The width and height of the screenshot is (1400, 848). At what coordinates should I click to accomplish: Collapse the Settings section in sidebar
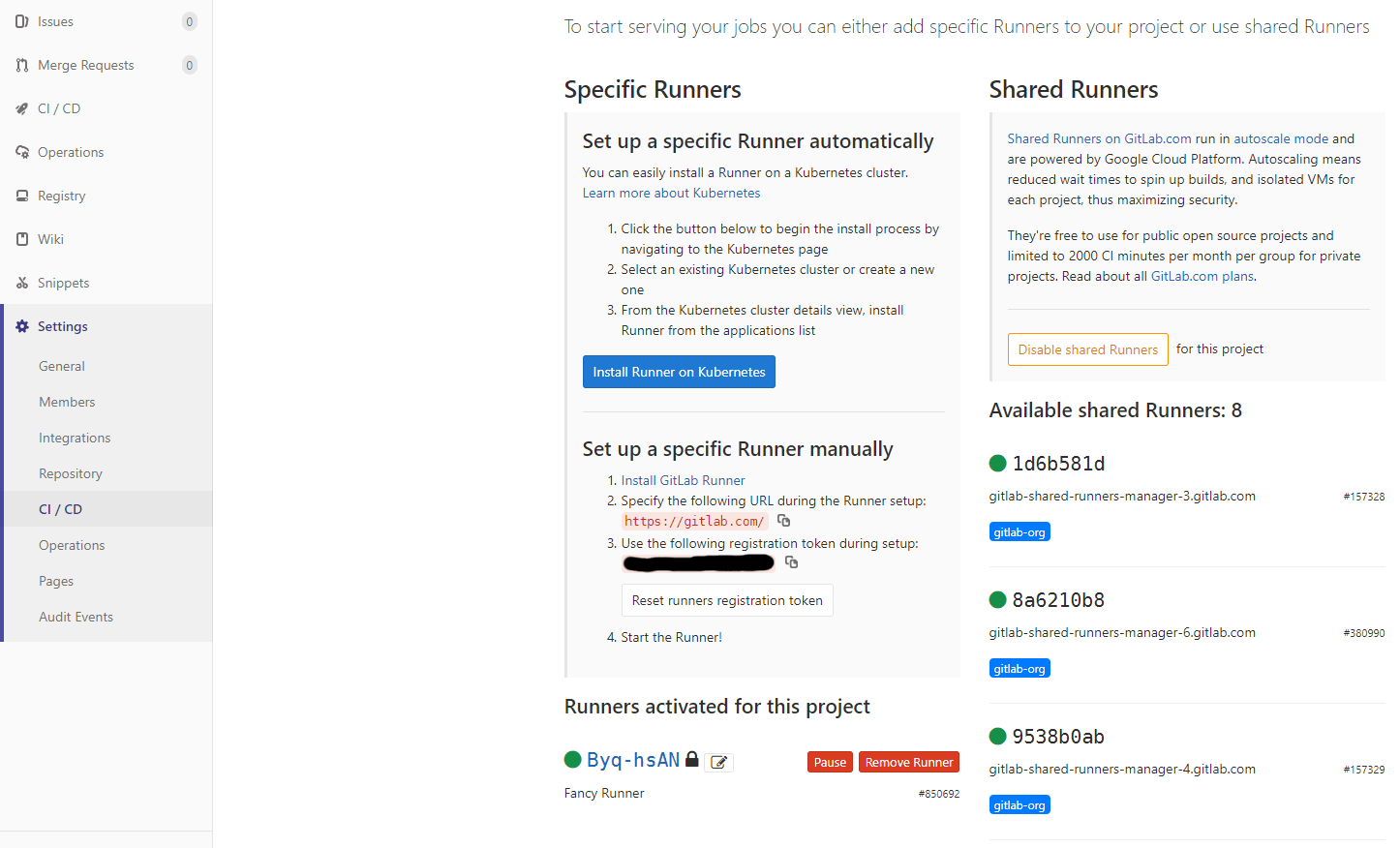61,326
